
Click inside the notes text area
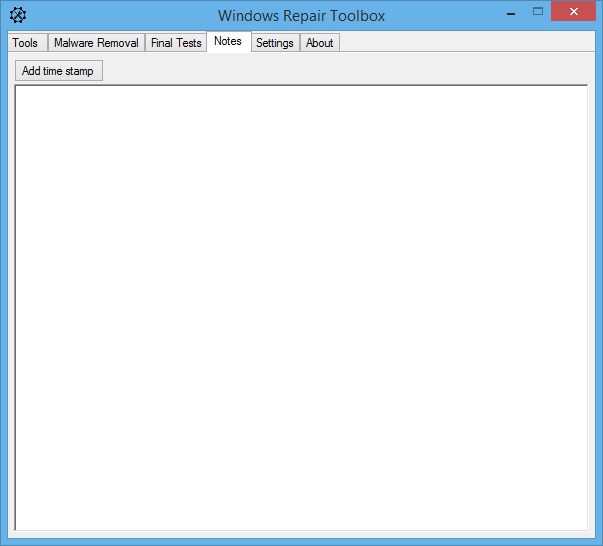click(x=301, y=308)
